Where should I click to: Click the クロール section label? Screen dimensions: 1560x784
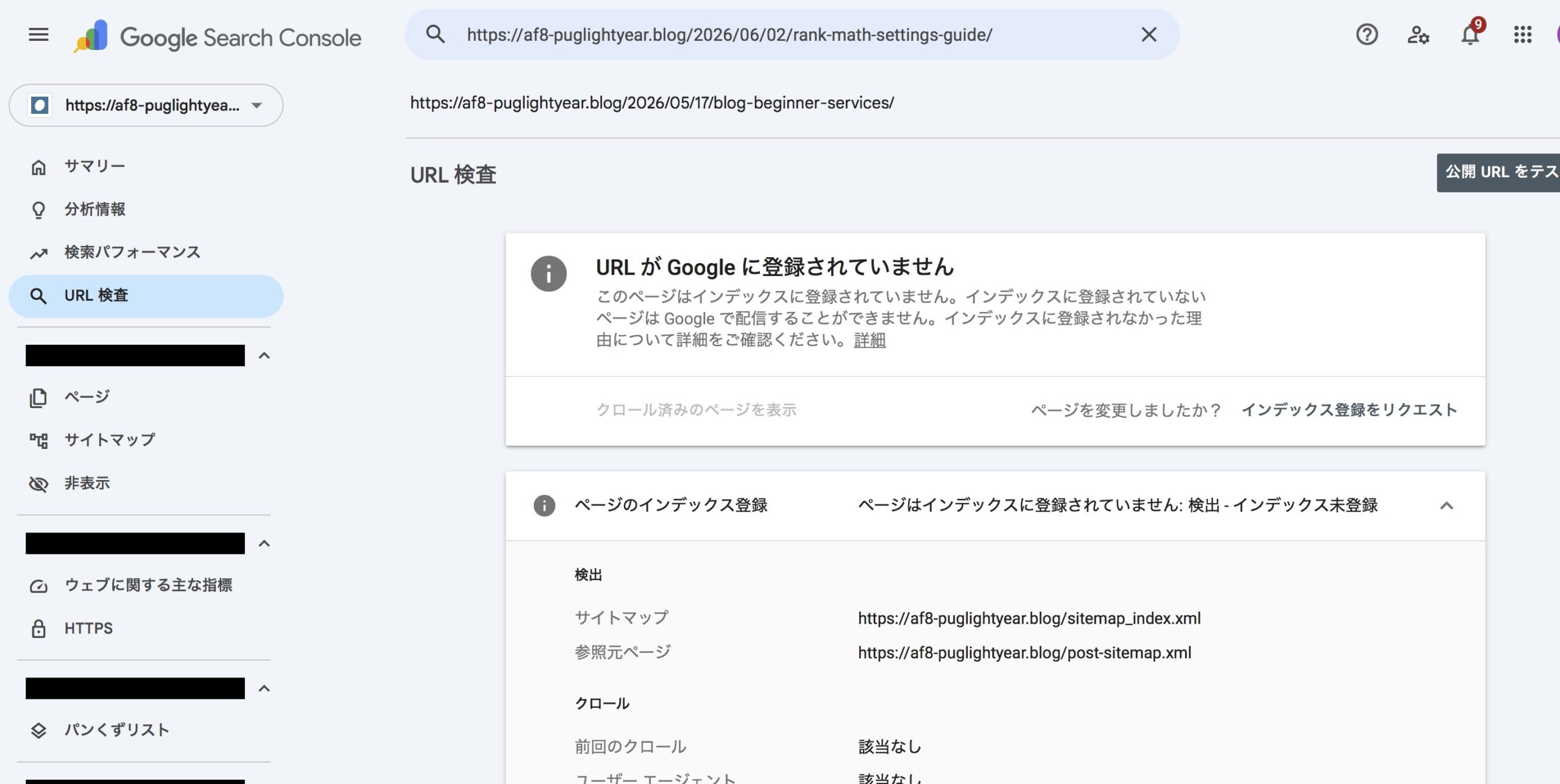tap(602, 703)
